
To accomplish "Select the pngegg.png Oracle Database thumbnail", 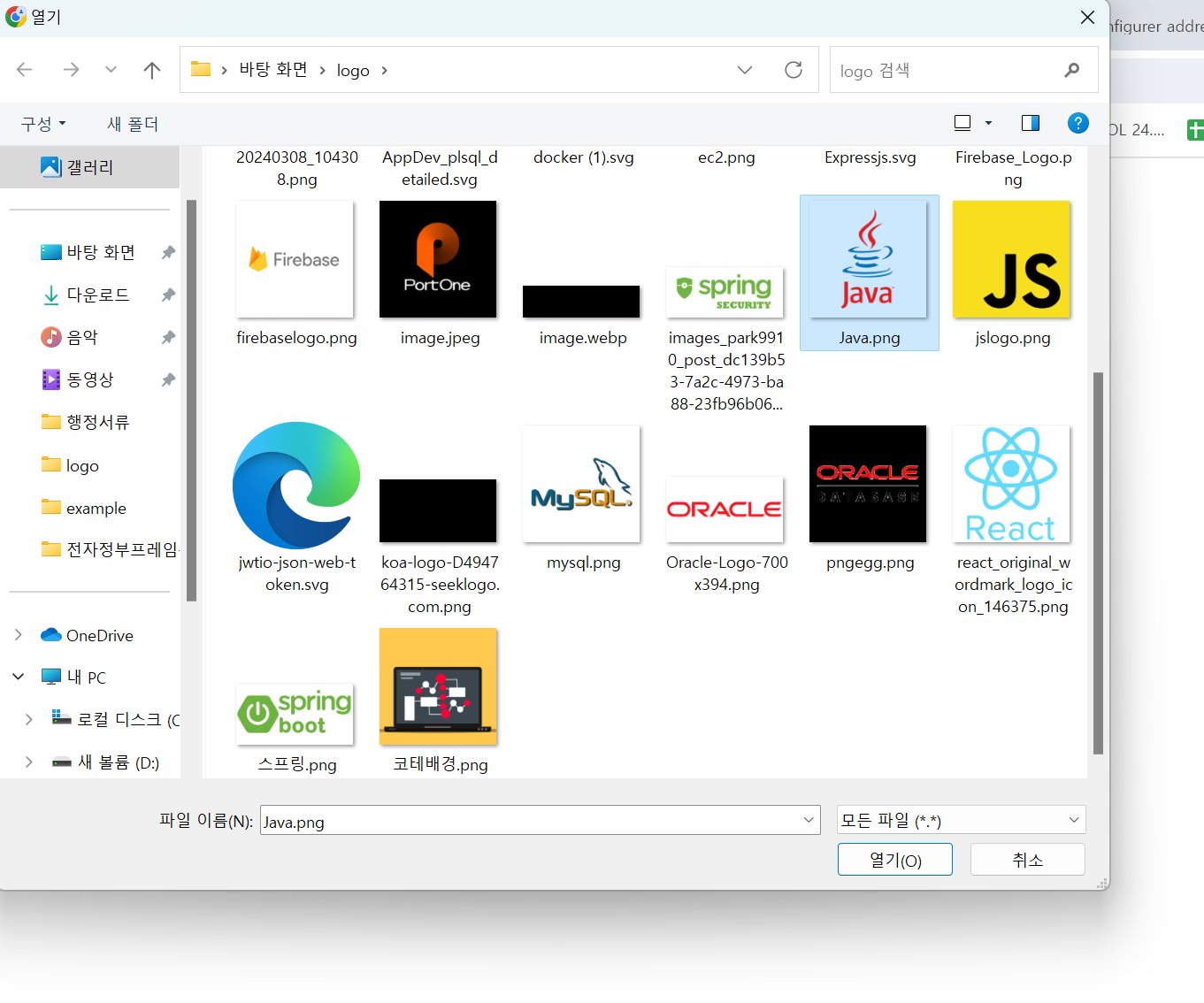I will pos(868,484).
